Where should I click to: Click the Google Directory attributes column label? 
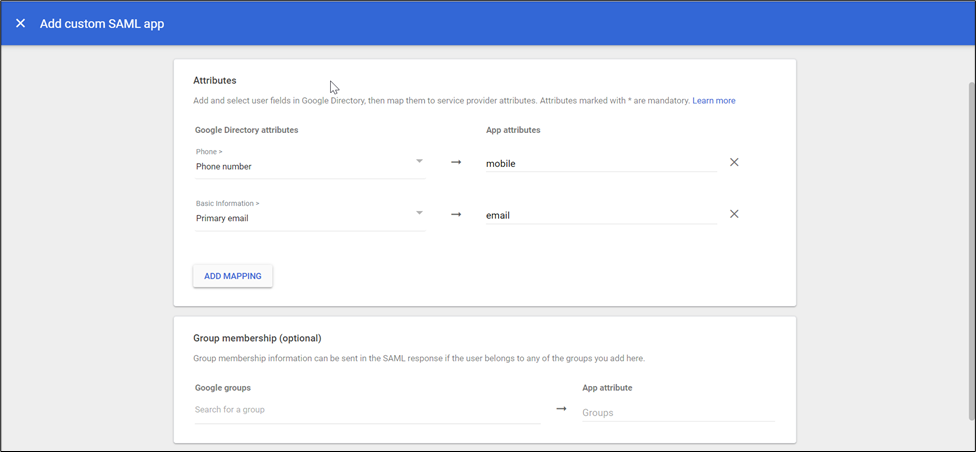(x=247, y=130)
